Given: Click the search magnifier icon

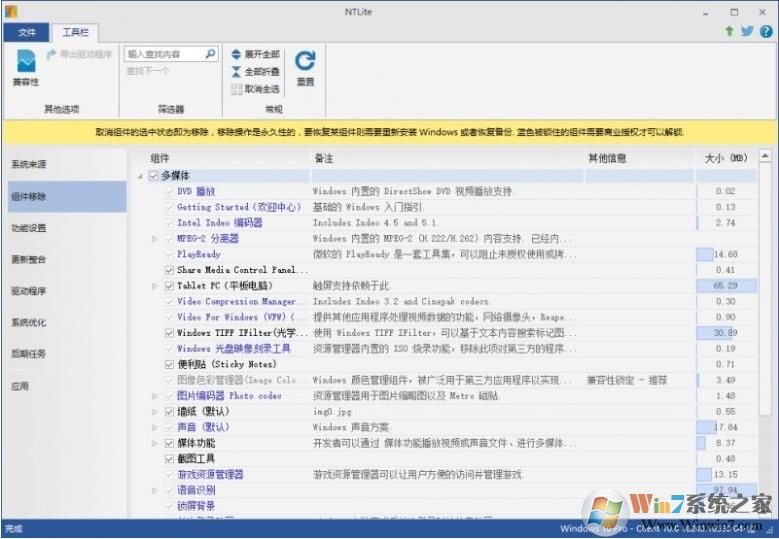Looking at the screenshot, I should click(211, 53).
